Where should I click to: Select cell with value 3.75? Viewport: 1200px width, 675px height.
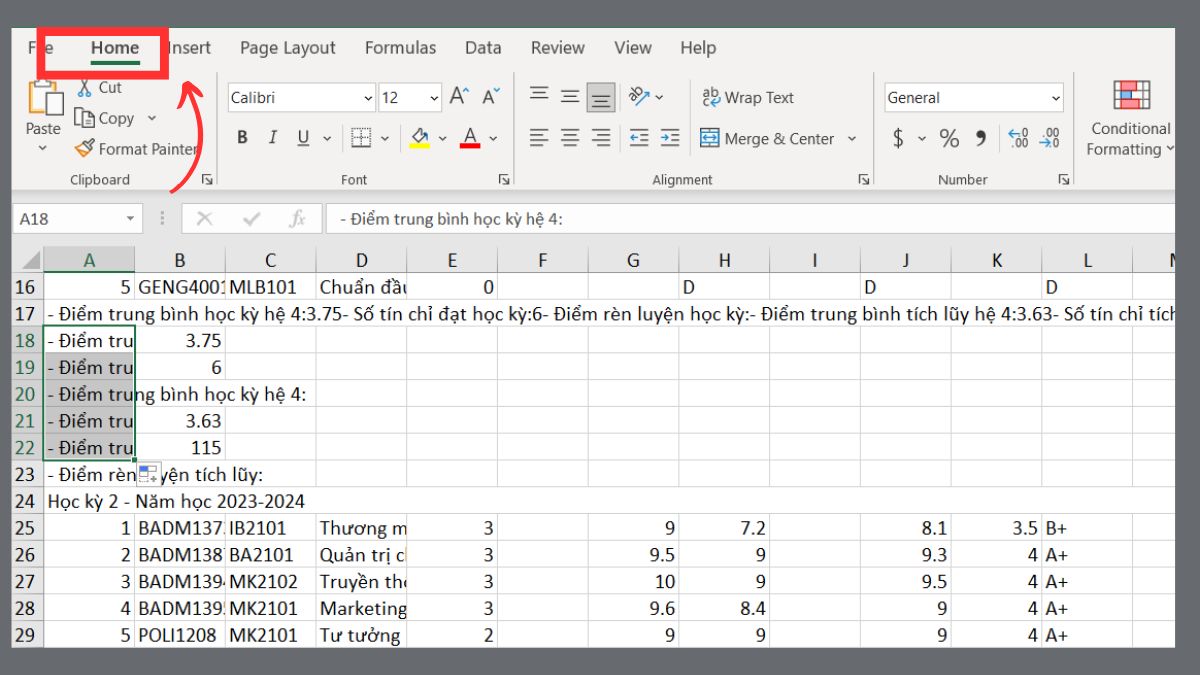[180, 340]
